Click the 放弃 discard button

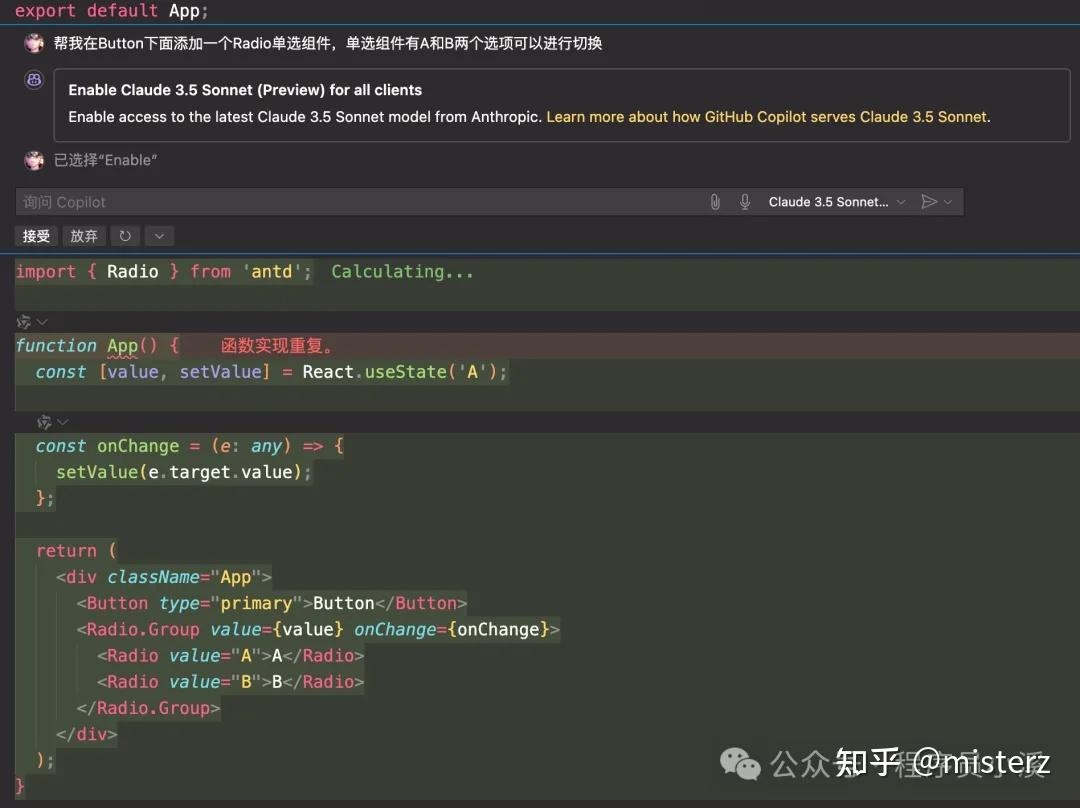click(83, 236)
